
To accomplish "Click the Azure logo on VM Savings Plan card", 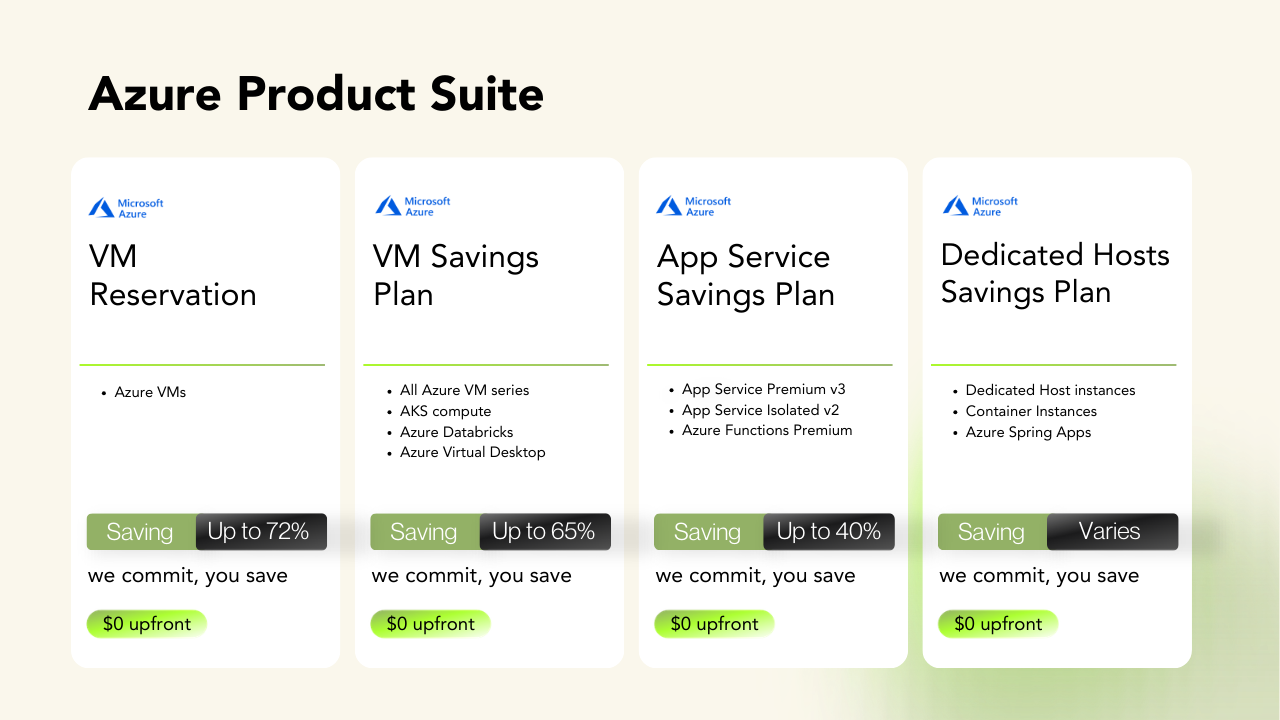I will [413, 206].
